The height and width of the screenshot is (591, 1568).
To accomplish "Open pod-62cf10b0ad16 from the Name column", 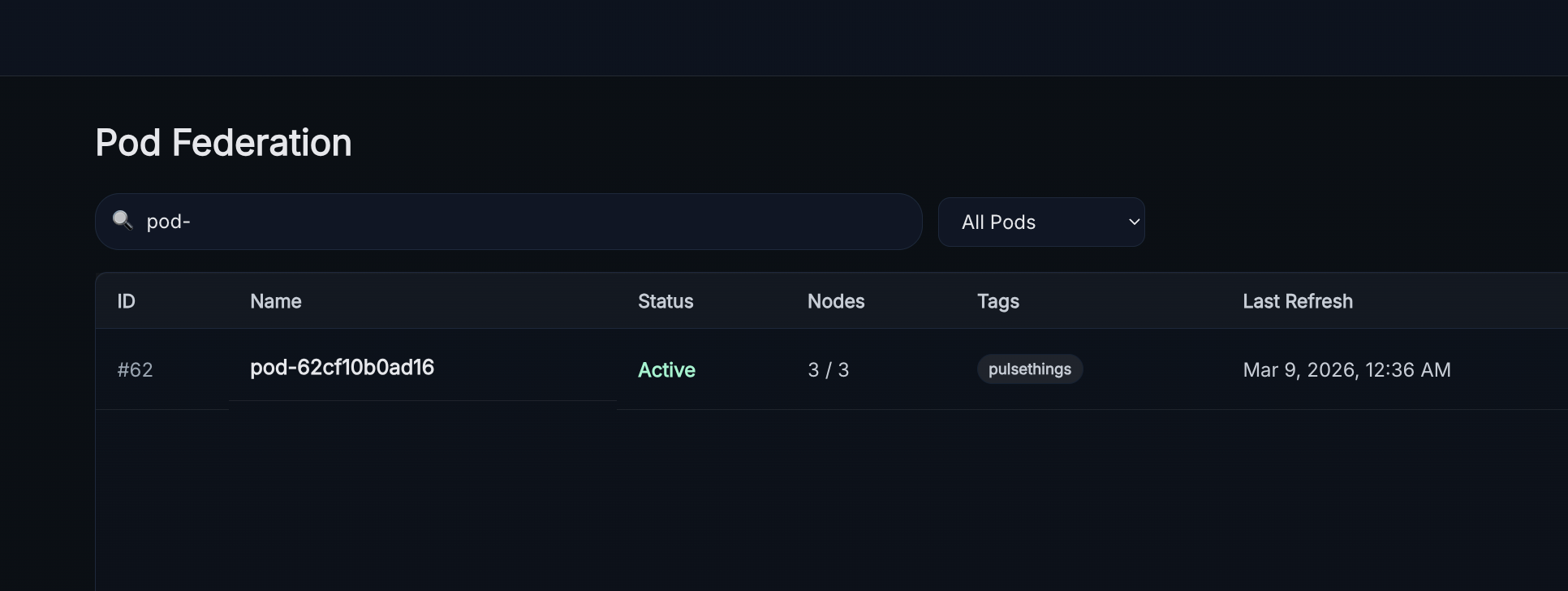I will pos(342,368).
